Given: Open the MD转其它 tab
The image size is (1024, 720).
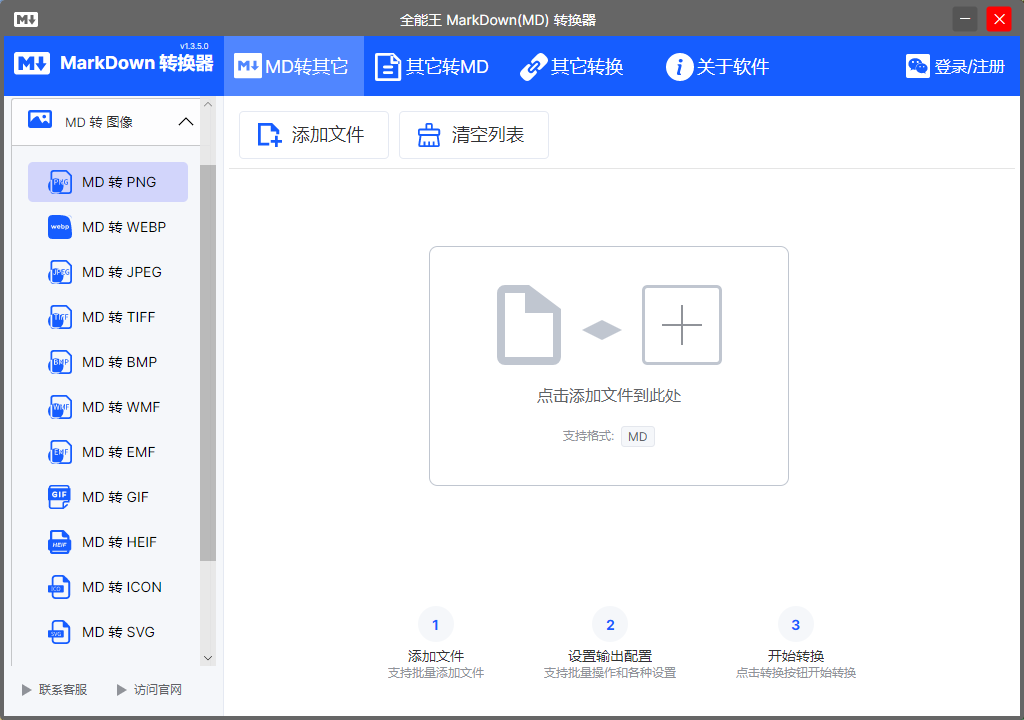Looking at the screenshot, I should point(294,66).
